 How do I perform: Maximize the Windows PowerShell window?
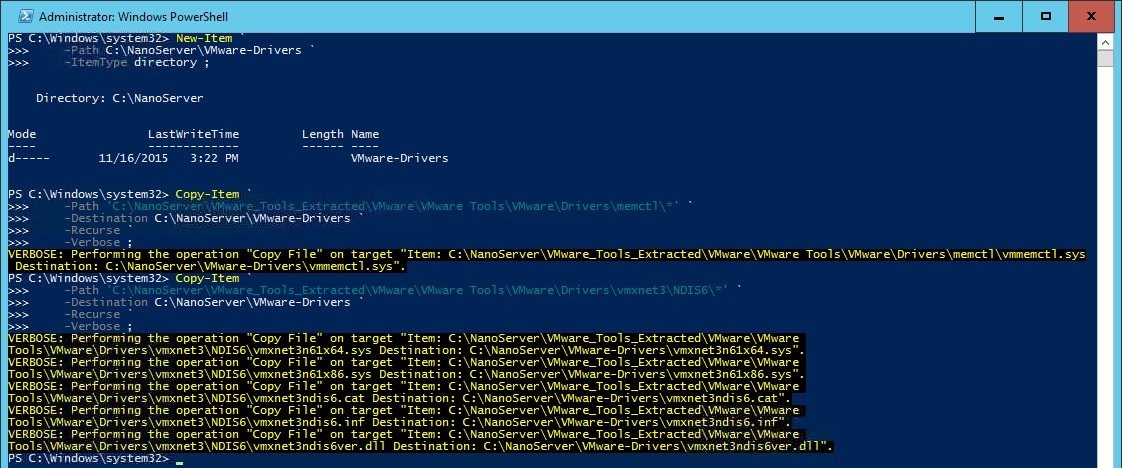tap(1045, 16)
